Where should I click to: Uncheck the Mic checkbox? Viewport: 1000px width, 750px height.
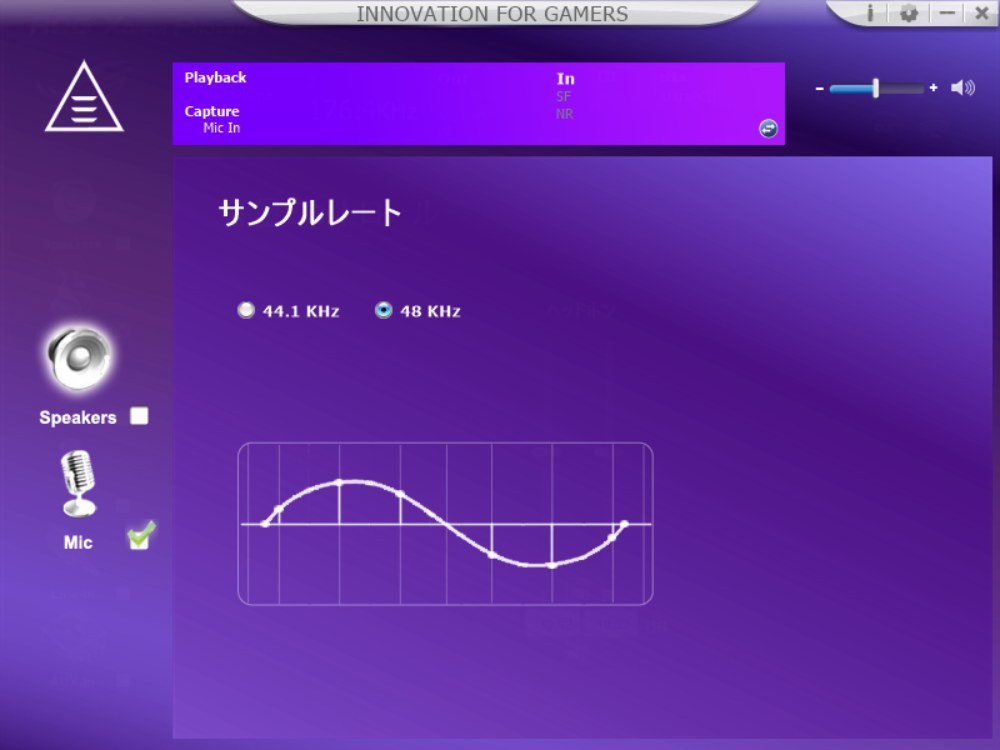(139, 538)
